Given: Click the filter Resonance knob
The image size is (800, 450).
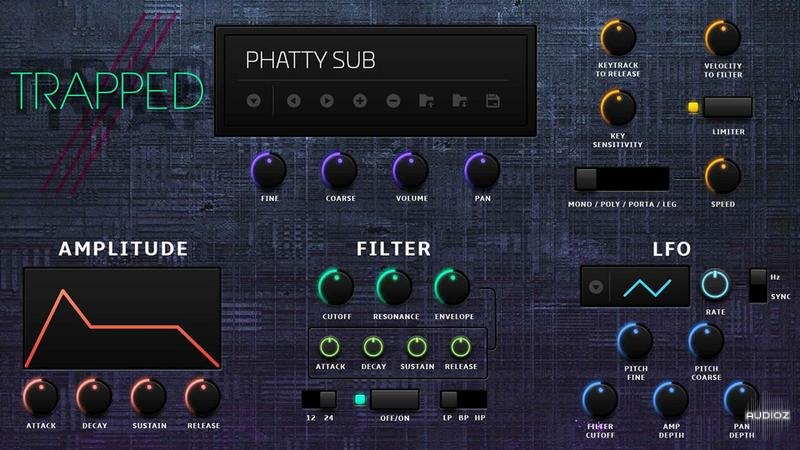Looking at the screenshot, I should click(394, 288).
